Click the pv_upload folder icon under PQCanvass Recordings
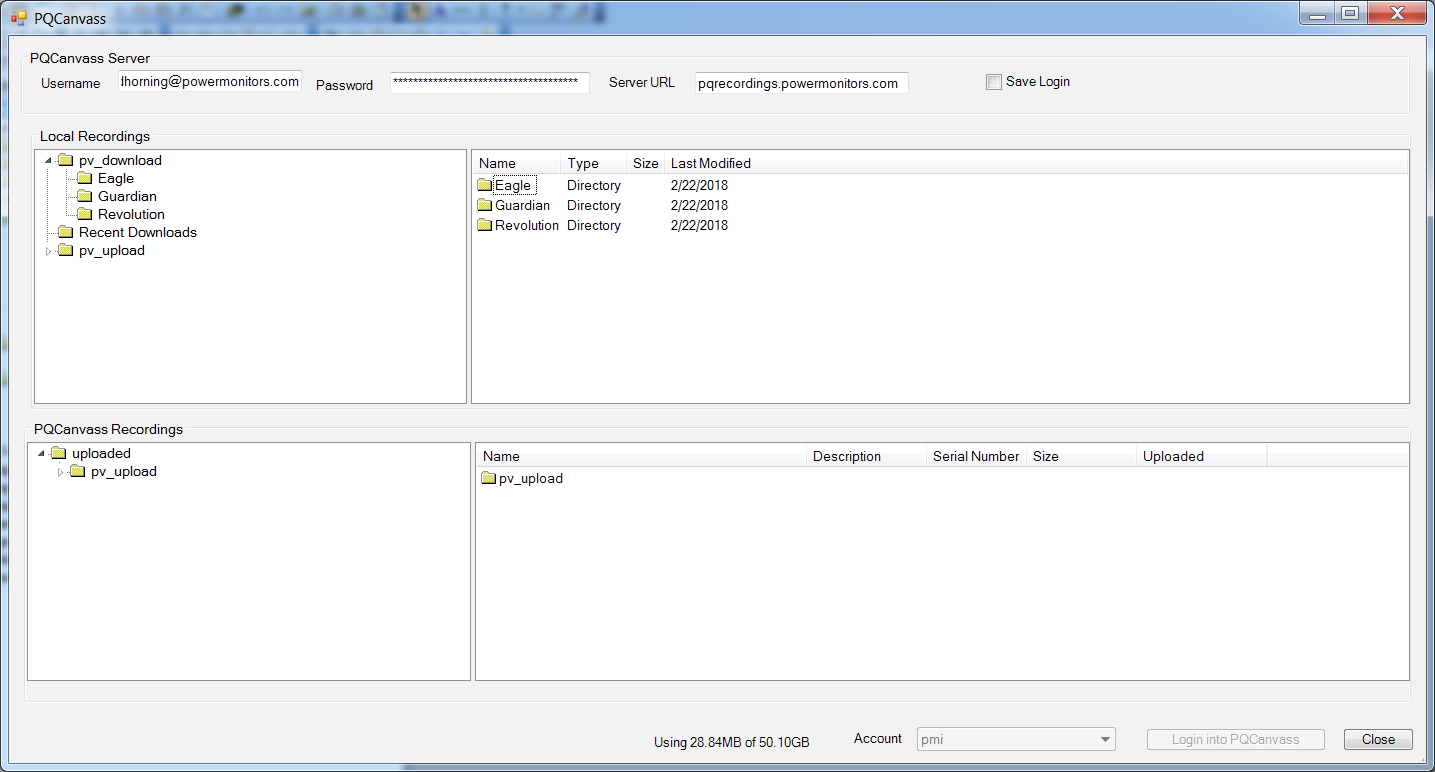This screenshot has height=772, width=1435. tap(488, 478)
